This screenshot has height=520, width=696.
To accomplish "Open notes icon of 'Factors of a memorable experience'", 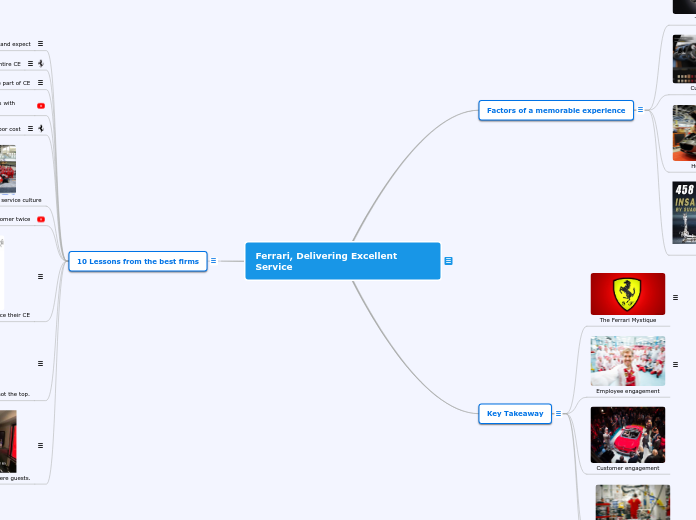I will (x=640, y=109).
